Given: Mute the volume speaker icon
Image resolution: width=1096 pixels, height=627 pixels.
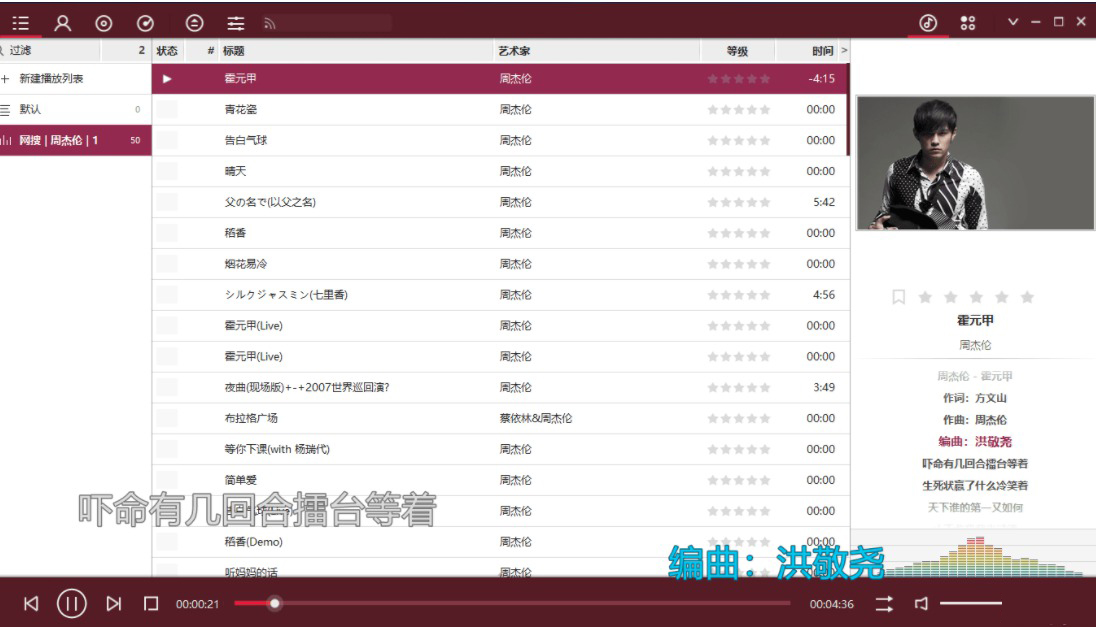Looking at the screenshot, I should tap(921, 603).
